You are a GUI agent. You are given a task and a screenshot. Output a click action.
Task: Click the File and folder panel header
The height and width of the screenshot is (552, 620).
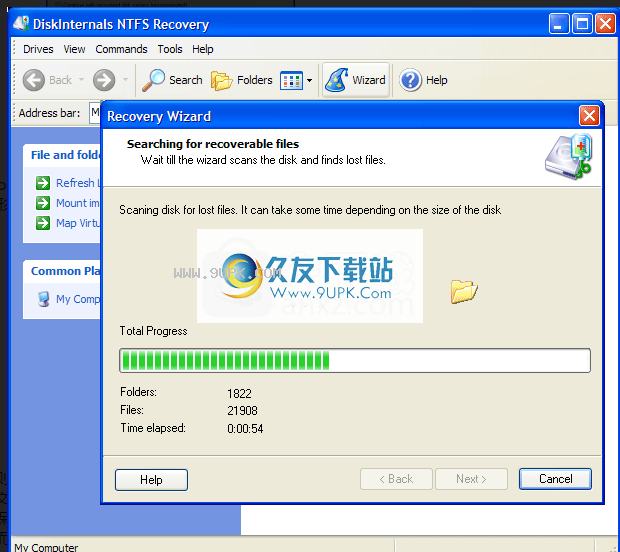(62, 155)
